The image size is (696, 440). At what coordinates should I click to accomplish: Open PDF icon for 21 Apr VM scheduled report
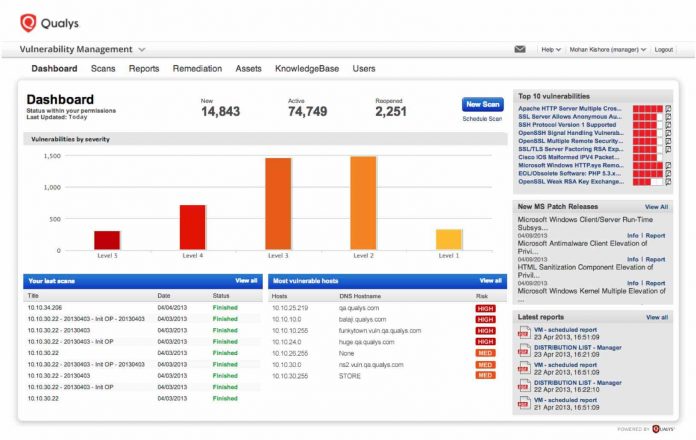pos(524,403)
